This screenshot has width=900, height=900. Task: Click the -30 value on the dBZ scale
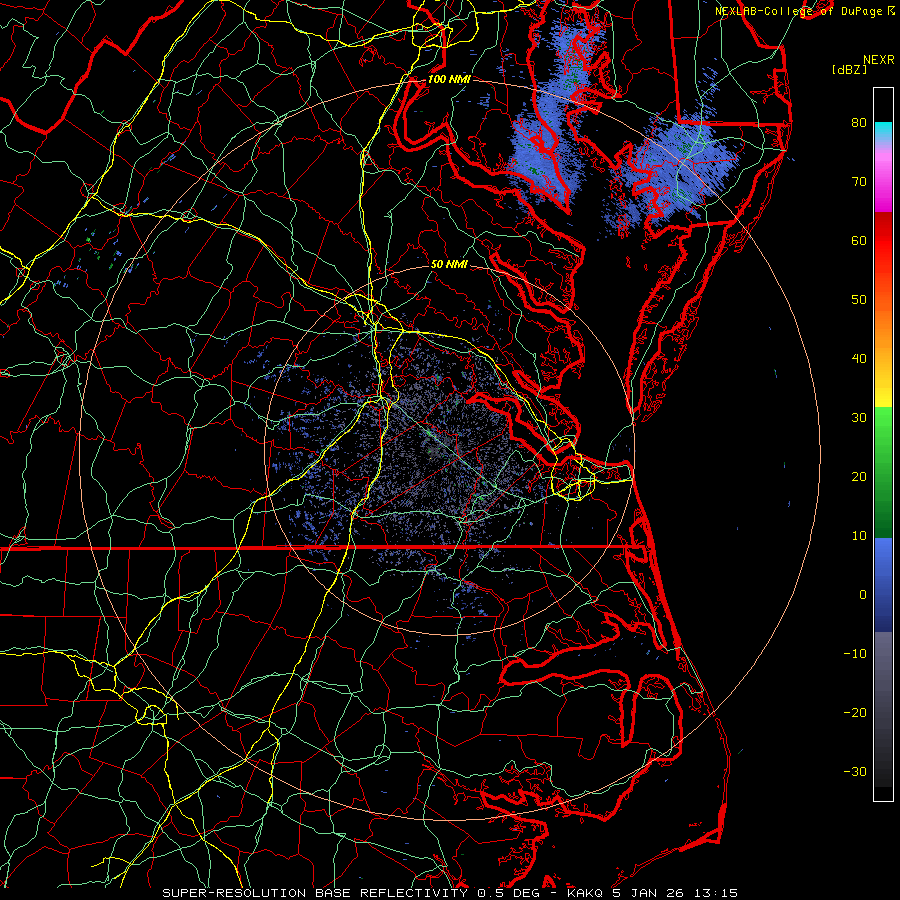point(855,772)
